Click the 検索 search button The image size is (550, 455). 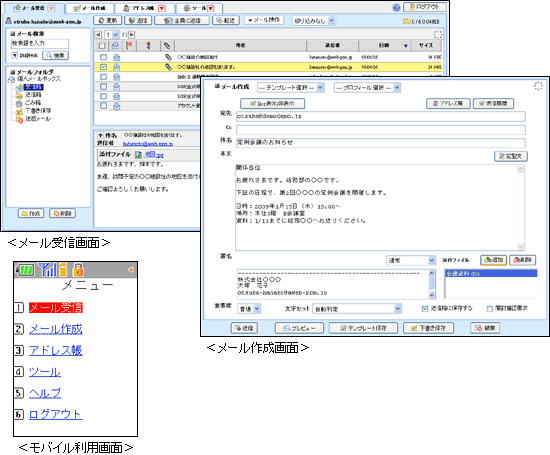(x=55, y=55)
